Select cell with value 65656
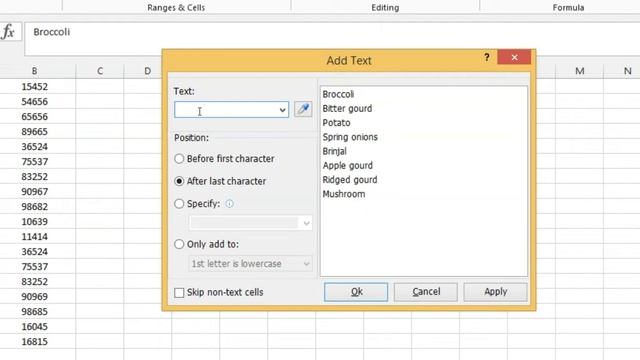 coord(35,117)
